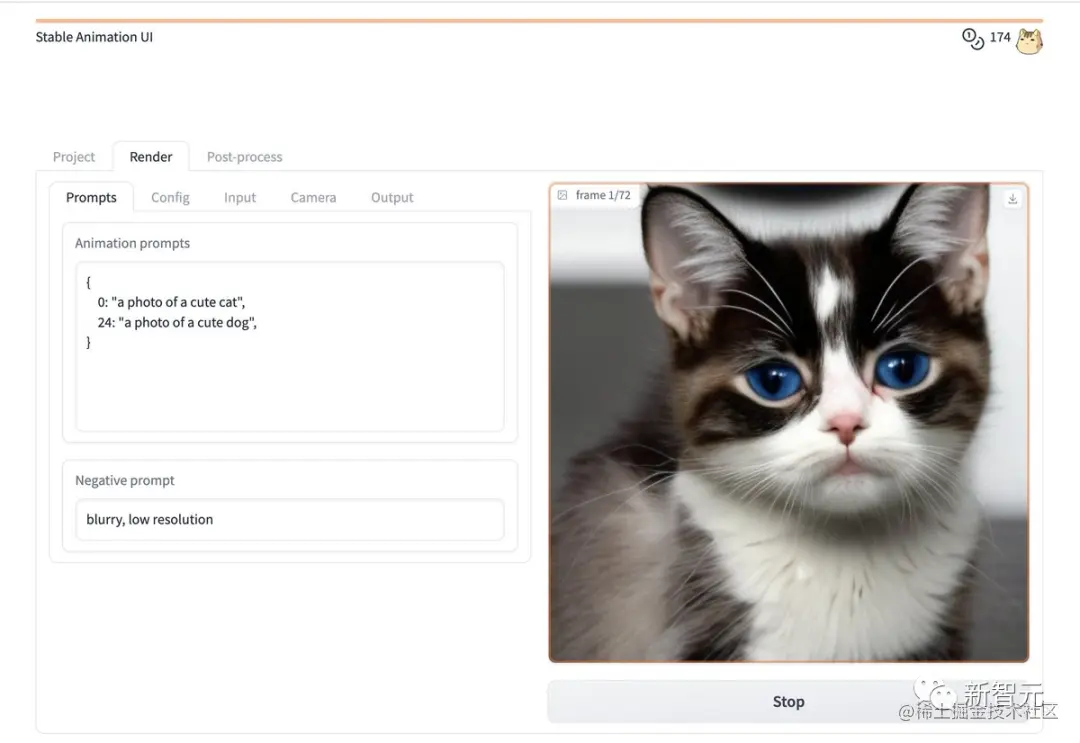Switch to the Project tab

(74, 157)
